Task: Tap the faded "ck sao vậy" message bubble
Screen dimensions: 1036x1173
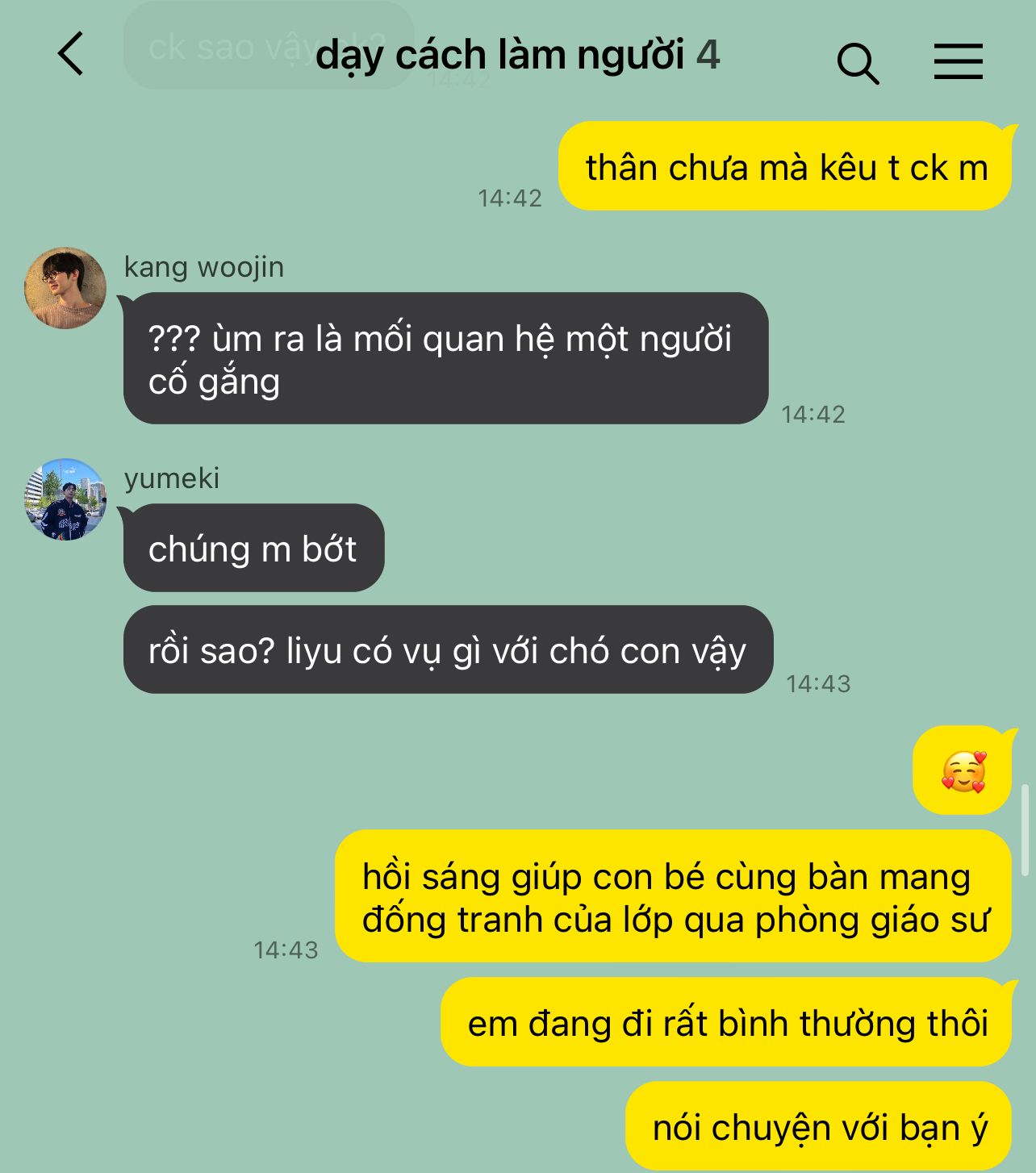Action: tap(268, 46)
